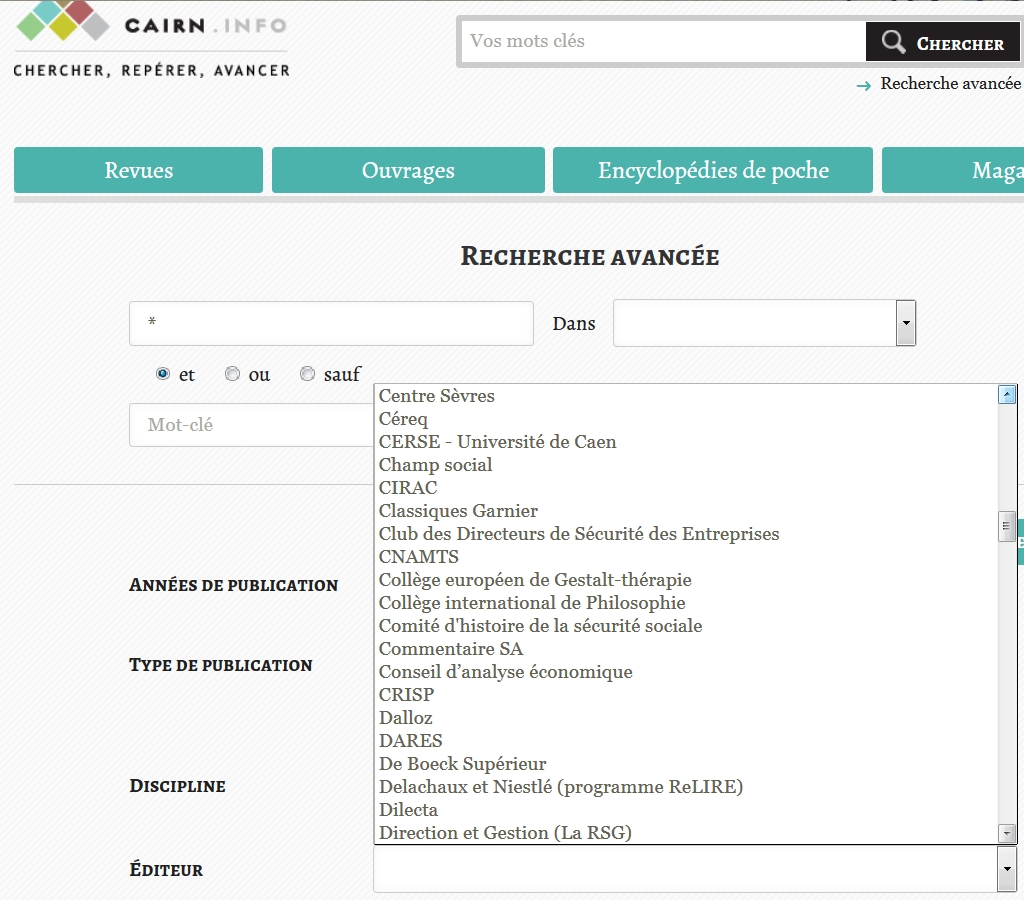Select DARES in the list
Viewport: 1024px width, 900px height.
[686, 741]
